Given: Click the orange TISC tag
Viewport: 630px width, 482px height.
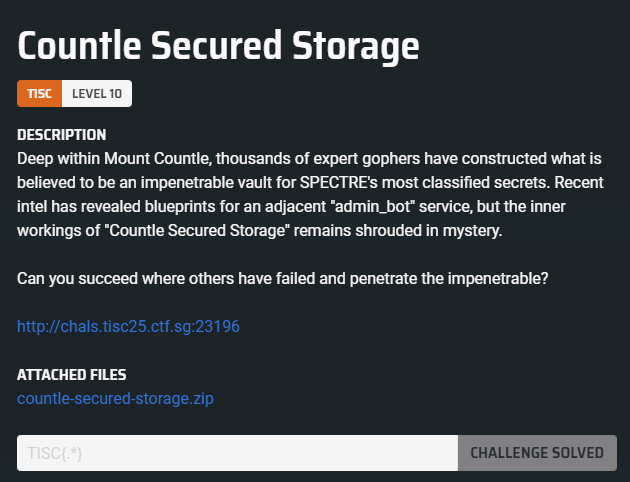Looking at the screenshot, I should 39,94.
